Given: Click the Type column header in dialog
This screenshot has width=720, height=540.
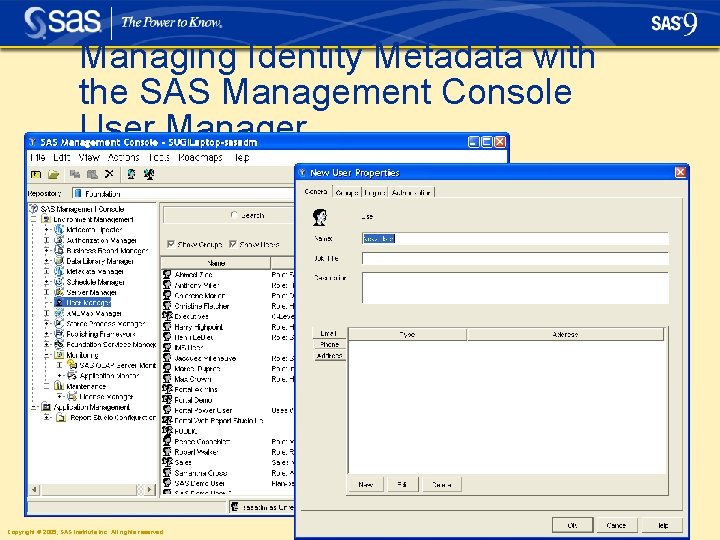Looking at the screenshot, I should coord(407,334).
